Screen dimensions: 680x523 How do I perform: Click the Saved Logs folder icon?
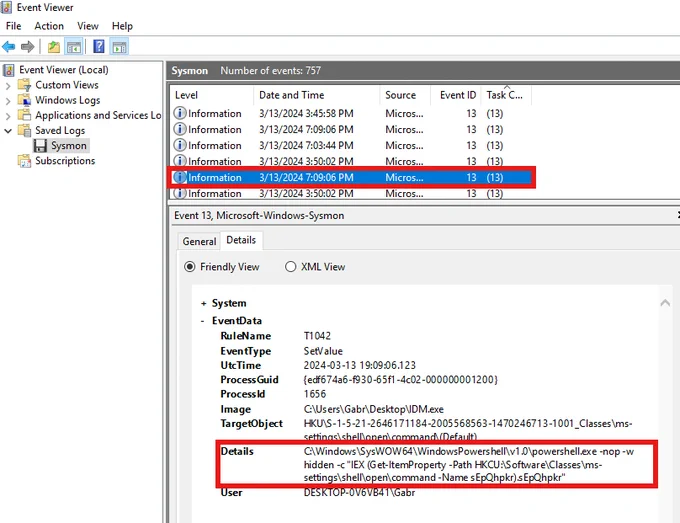24,131
